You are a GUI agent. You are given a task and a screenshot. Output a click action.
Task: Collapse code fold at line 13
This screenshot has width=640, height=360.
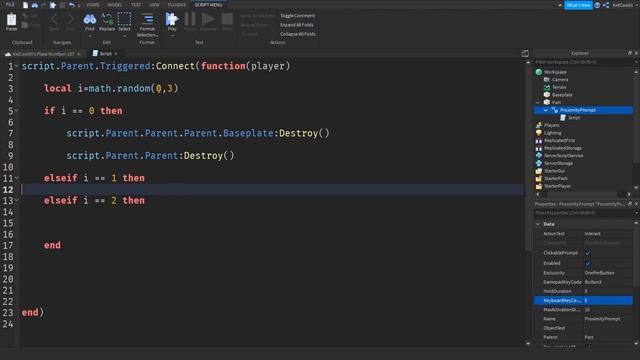[x=17, y=200]
